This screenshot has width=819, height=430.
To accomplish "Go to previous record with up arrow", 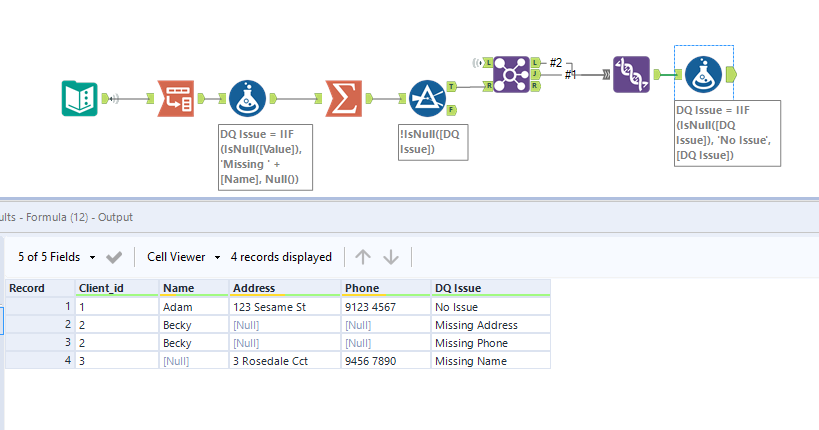I will point(363,257).
